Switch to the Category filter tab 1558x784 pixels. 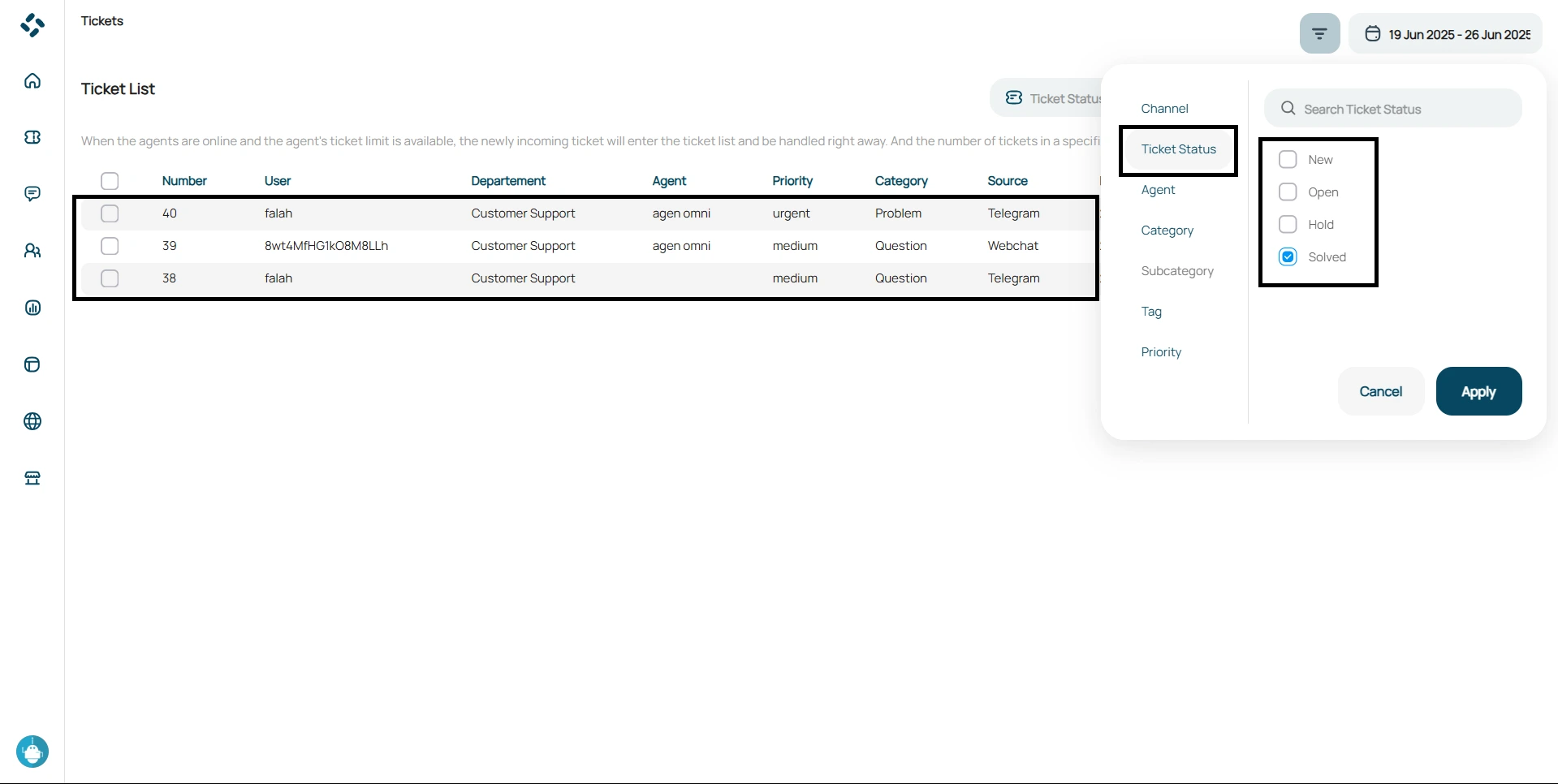[x=1167, y=230]
